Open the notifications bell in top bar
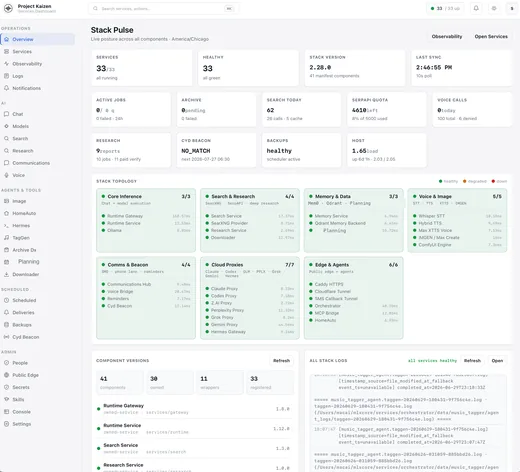 pyautogui.click(x=476, y=8)
